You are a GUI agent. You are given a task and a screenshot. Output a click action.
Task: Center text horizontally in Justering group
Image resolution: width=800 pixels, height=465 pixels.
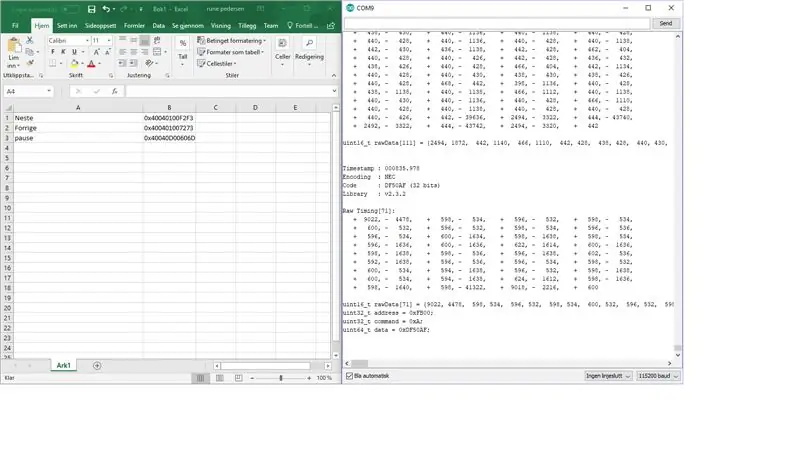(x=134, y=52)
